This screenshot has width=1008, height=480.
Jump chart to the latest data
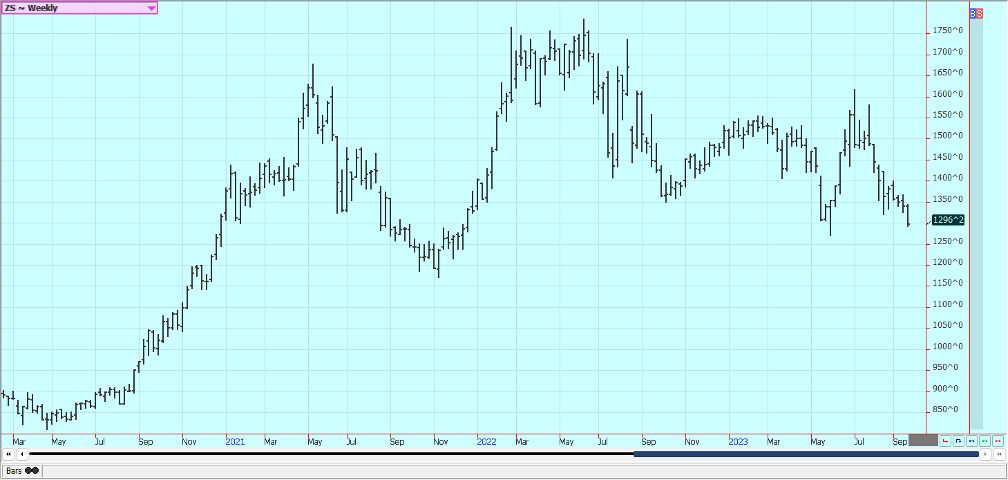click(x=998, y=454)
